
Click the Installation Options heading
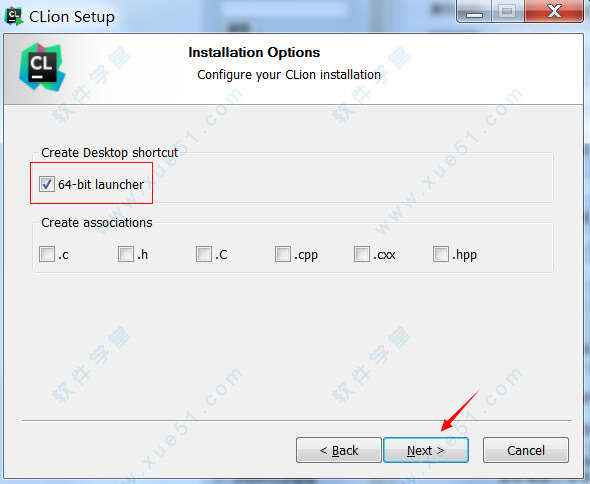pos(254,52)
